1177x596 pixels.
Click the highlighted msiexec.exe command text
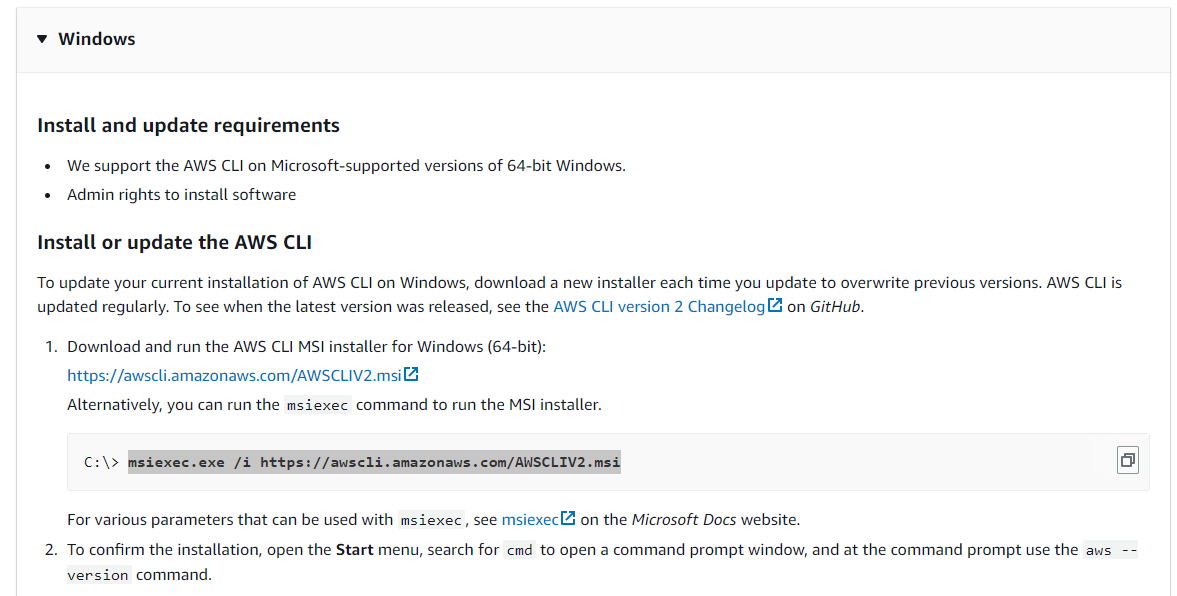click(374, 462)
